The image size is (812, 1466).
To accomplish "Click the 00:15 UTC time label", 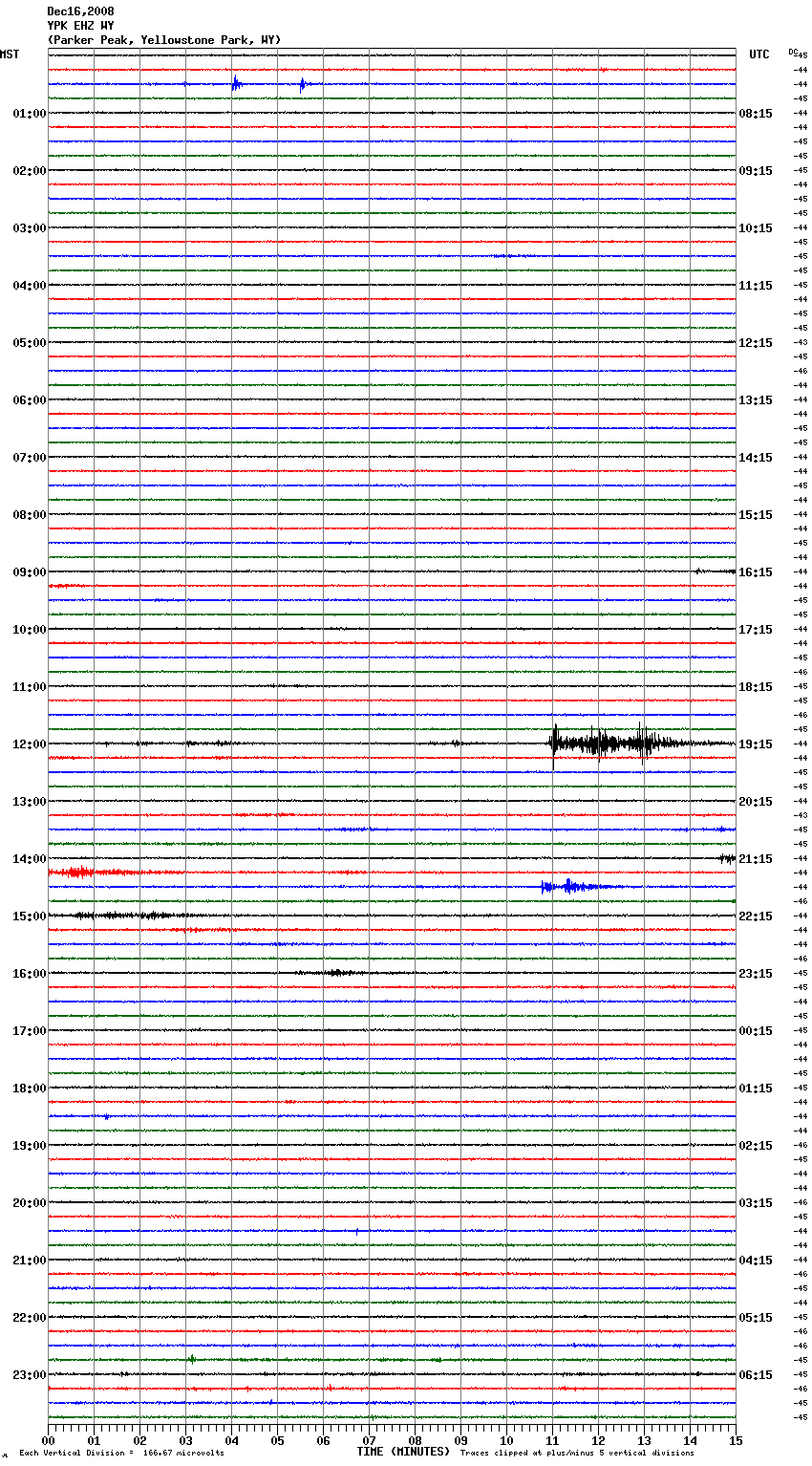I will [x=756, y=1031].
